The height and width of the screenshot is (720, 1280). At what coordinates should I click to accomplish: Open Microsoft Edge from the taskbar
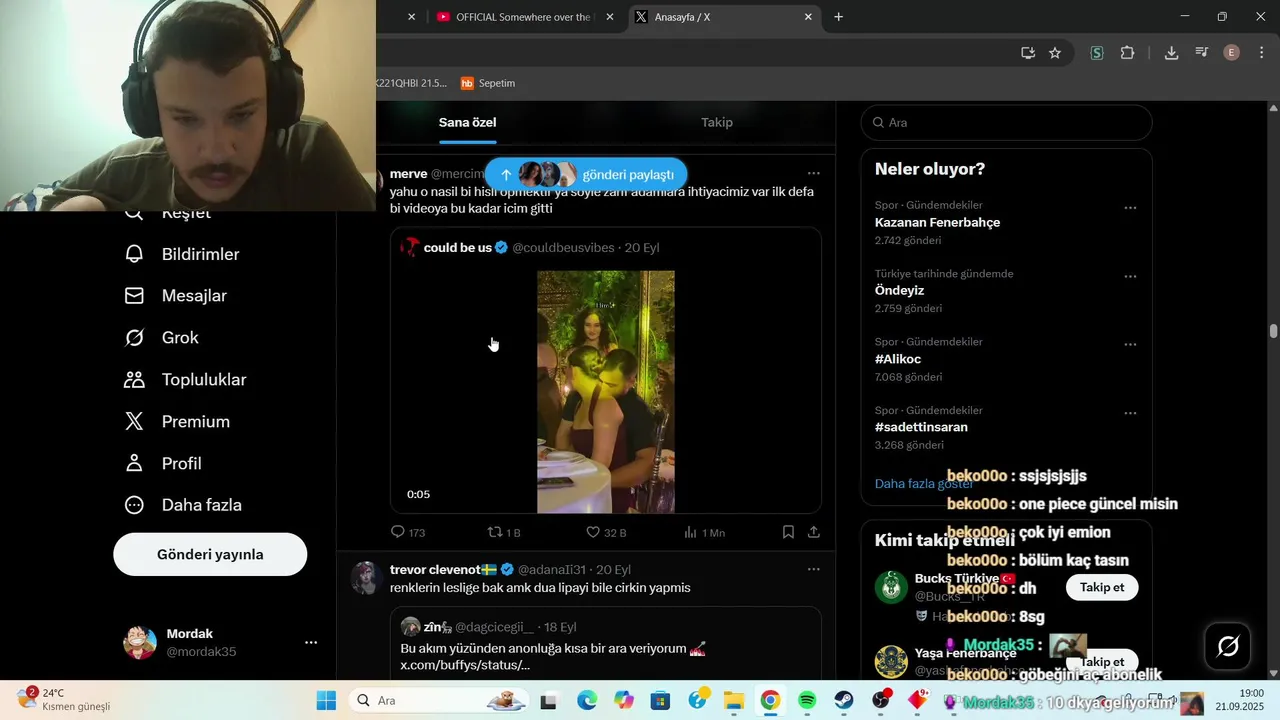click(x=586, y=701)
